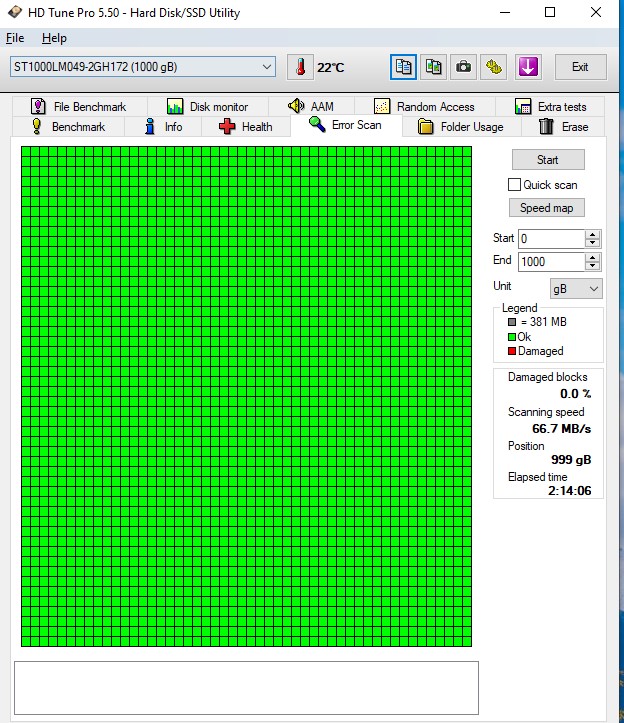Image resolution: width=624 pixels, height=723 pixels.
Task: Click the temperature thermometer icon
Action: pos(300,67)
